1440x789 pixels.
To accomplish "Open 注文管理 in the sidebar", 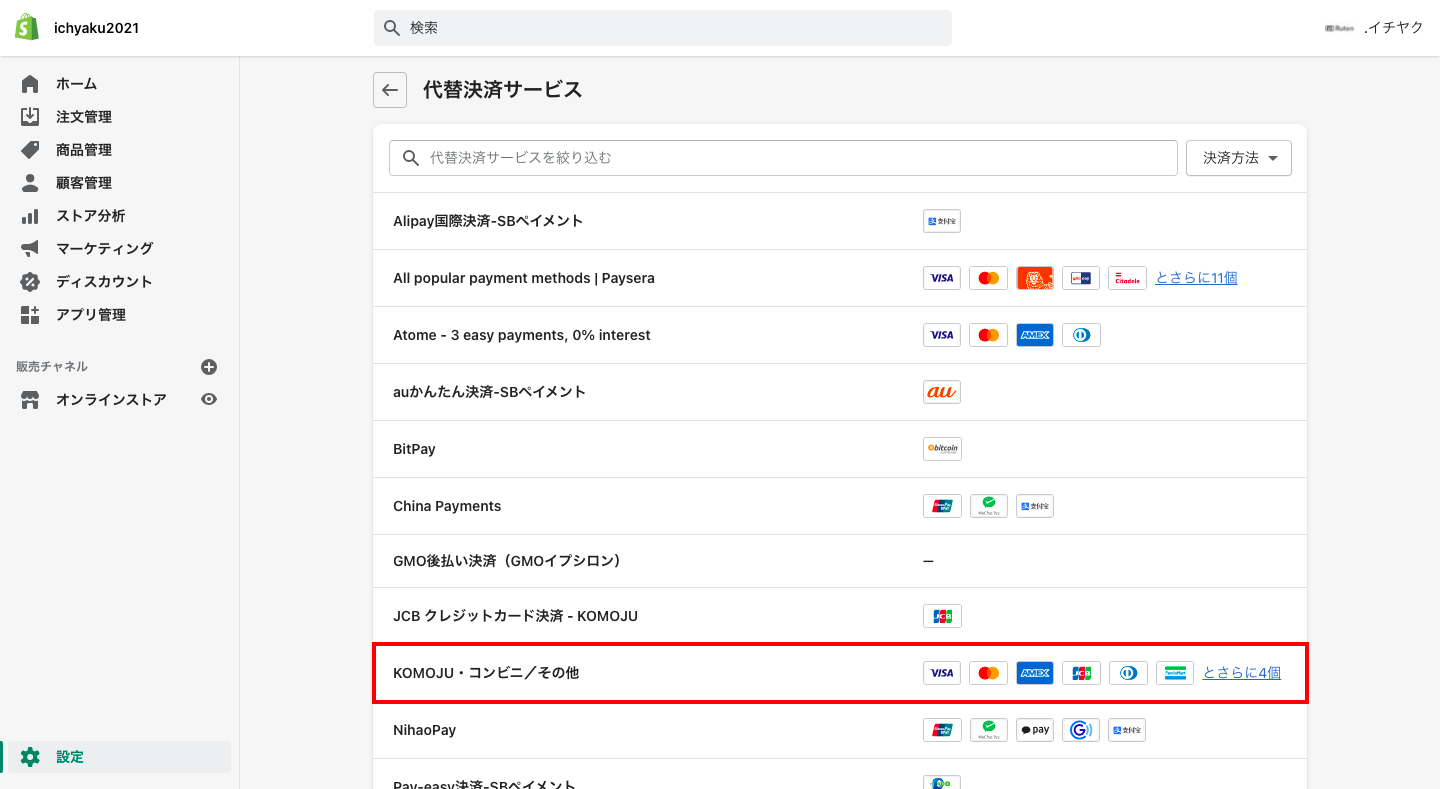I will coord(83,117).
